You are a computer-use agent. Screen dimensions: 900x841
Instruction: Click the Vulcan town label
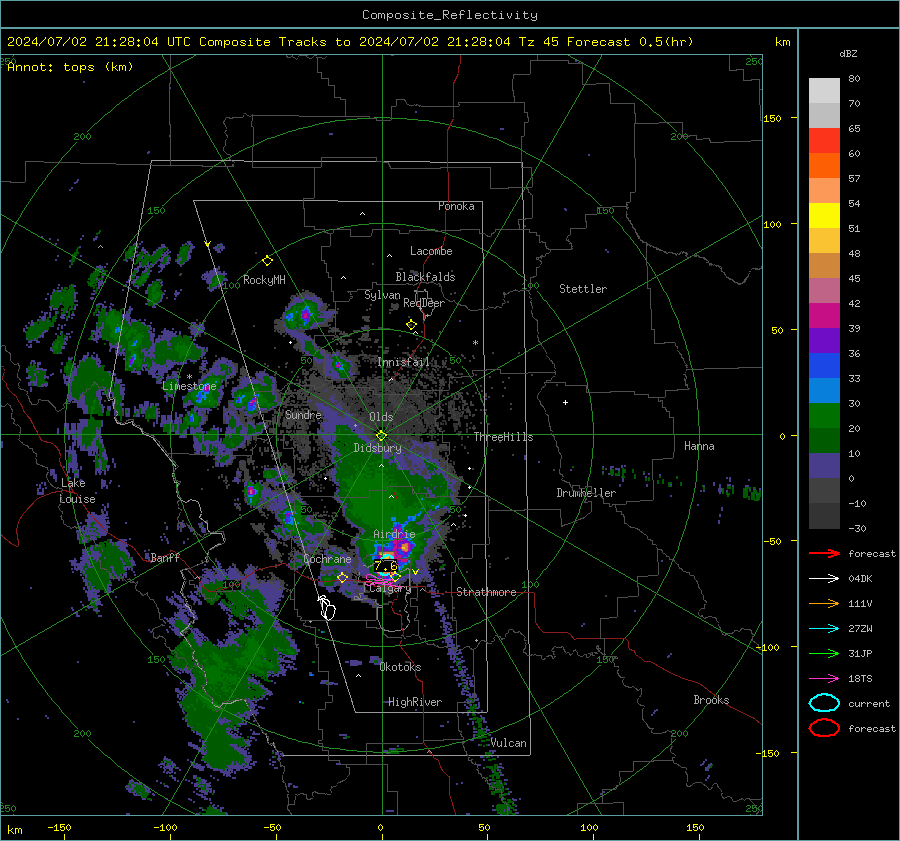tap(509, 743)
